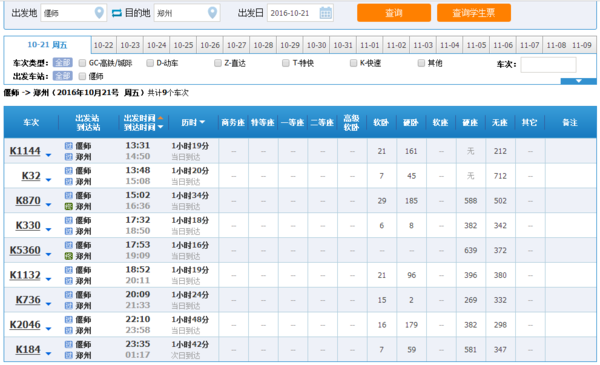Expand details arrow beside train K32

(x=48, y=180)
